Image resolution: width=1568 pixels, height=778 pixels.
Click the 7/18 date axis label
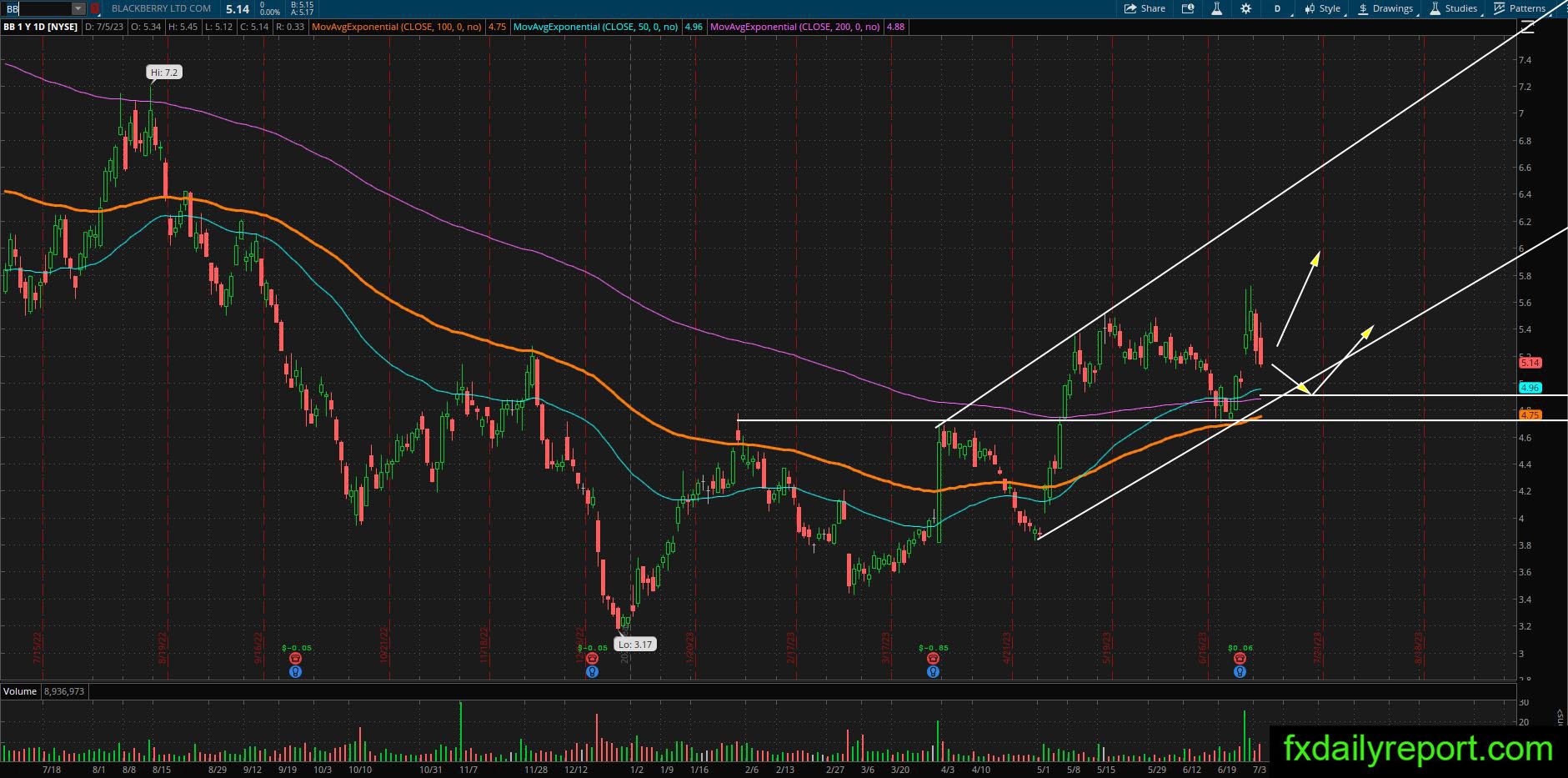tap(52, 770)
